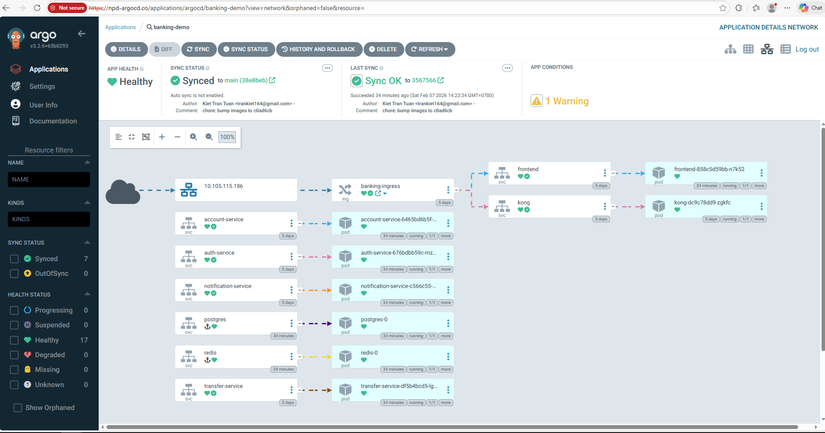825x433 pixels.
Task: Click the Log out link
Action: [x=807, y=49]
